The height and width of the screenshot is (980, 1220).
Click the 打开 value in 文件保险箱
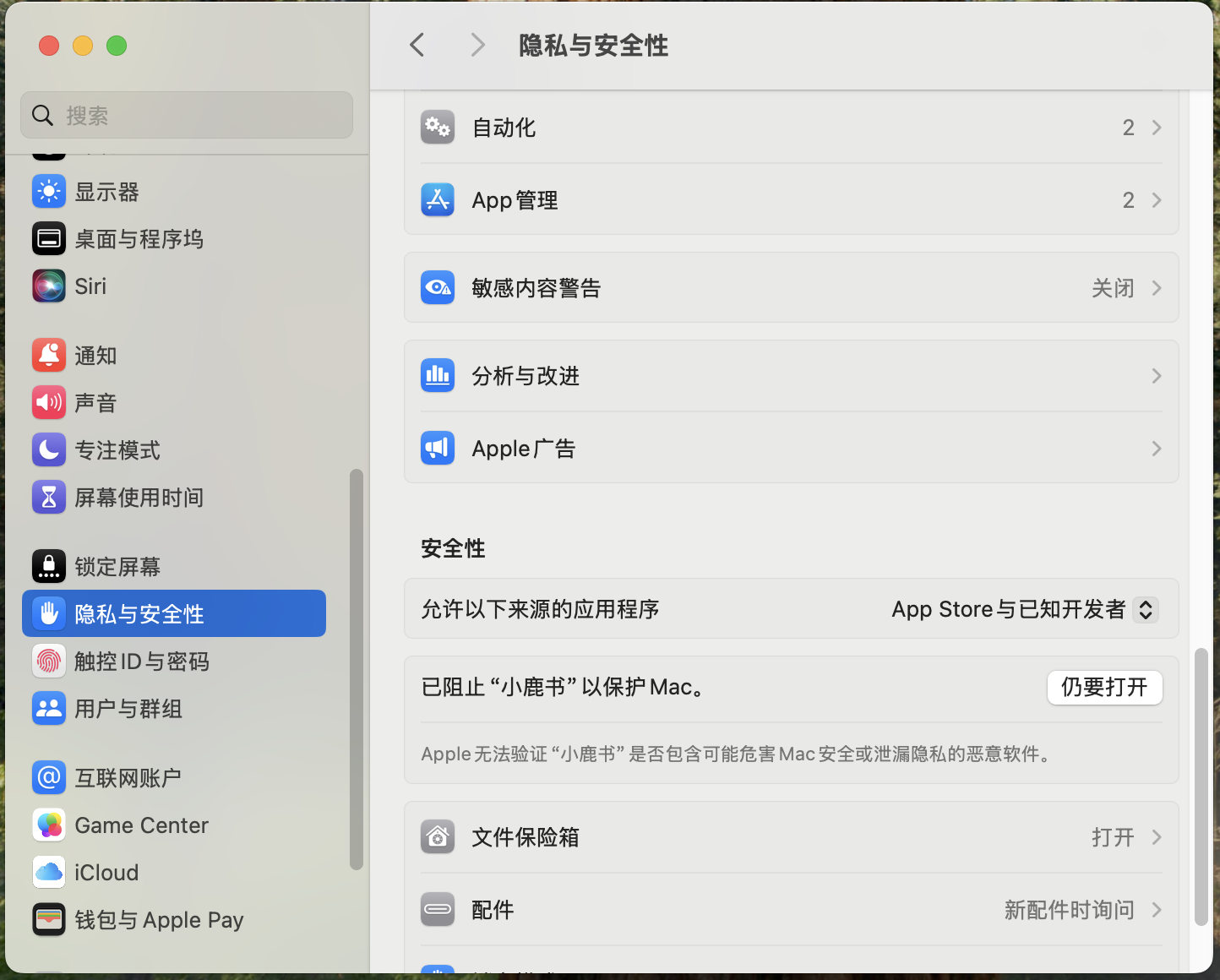[1113, 837]
